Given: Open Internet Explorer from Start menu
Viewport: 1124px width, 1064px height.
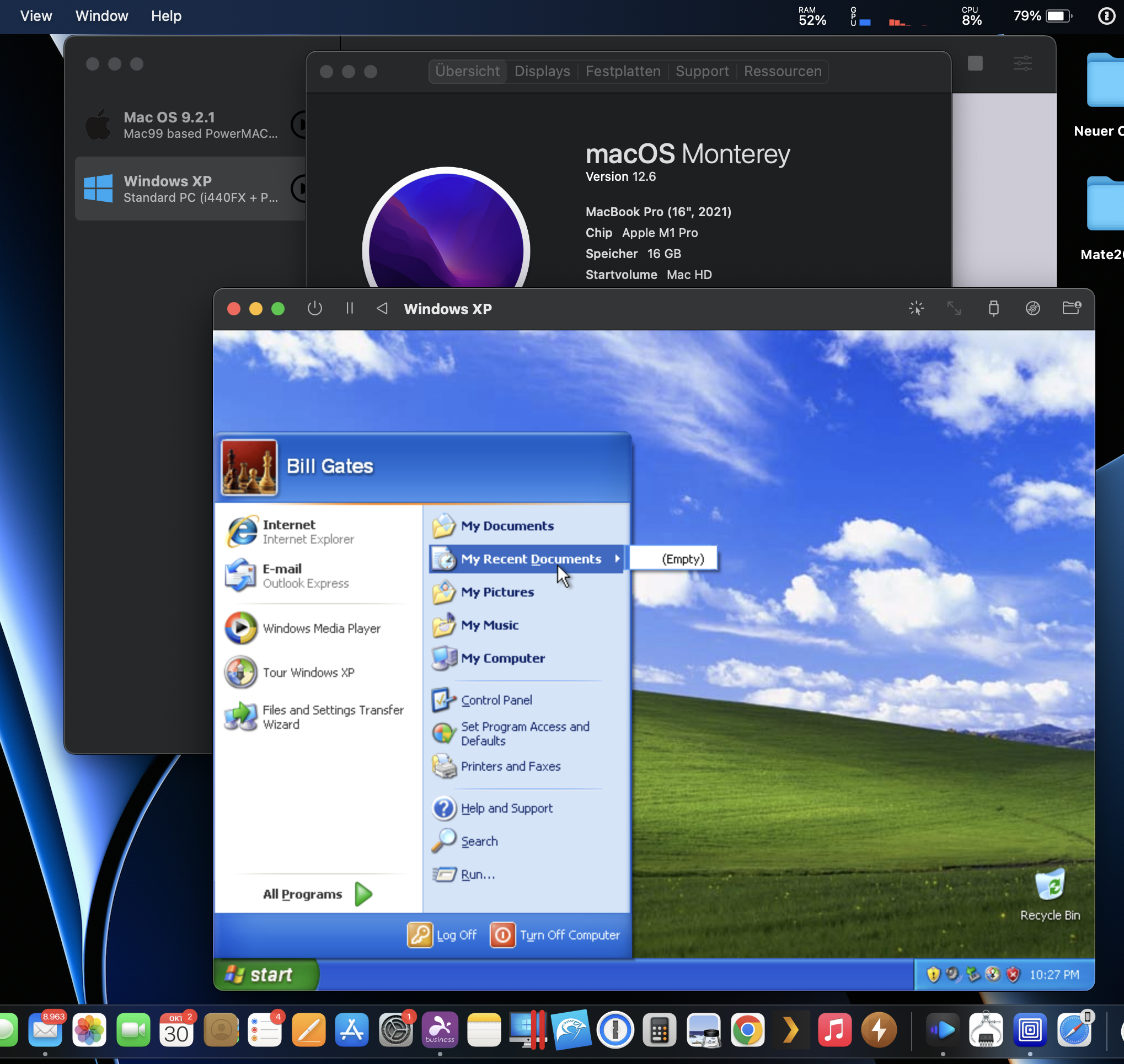Looking at the screenshot, I should coord(290,531).
